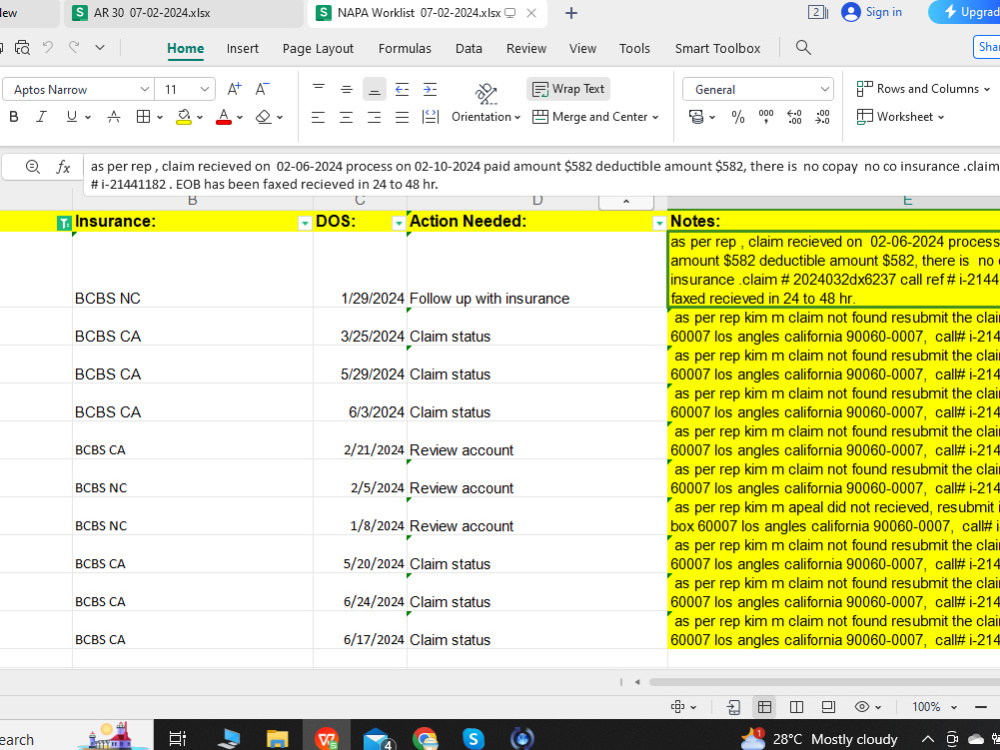Click the zoom out minus button

pos(981,707)
